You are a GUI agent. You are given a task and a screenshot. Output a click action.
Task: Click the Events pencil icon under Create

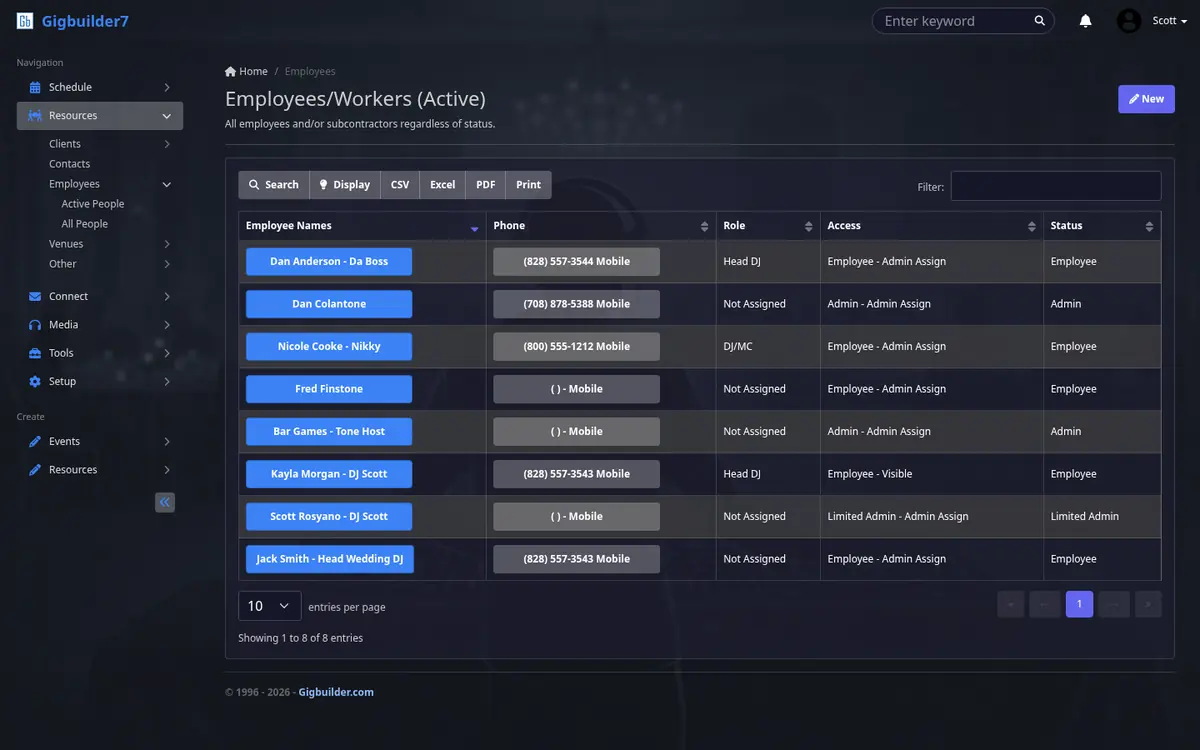[35, 441]
